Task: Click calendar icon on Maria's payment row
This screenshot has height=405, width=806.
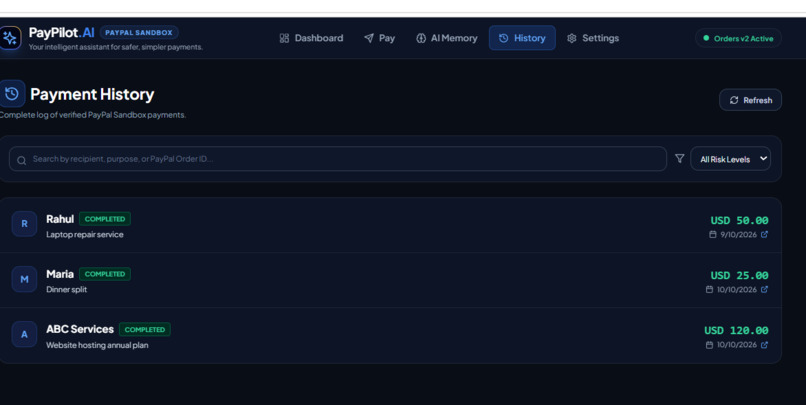Action: 709,289
